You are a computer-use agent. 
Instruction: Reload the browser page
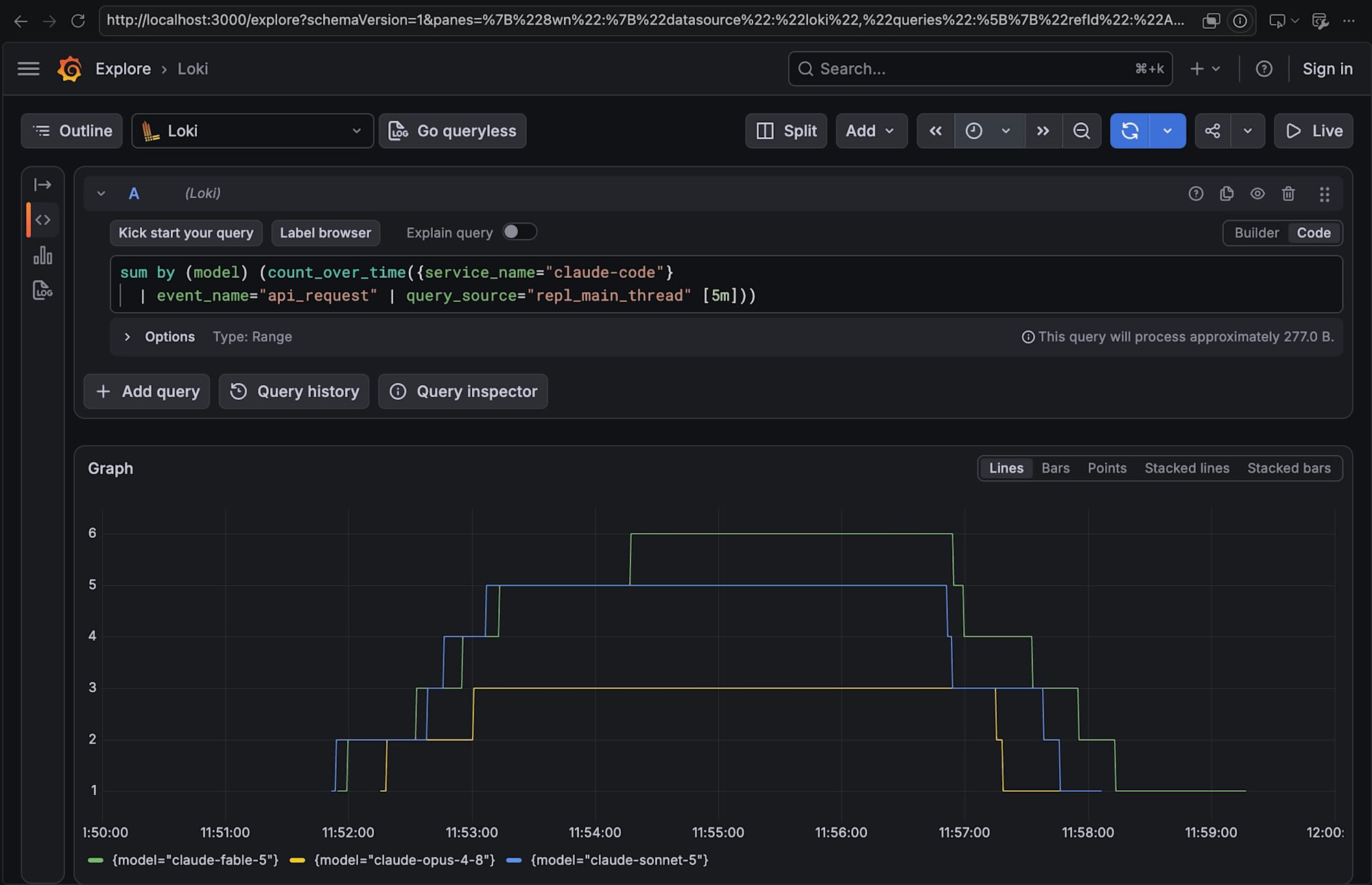78,21
